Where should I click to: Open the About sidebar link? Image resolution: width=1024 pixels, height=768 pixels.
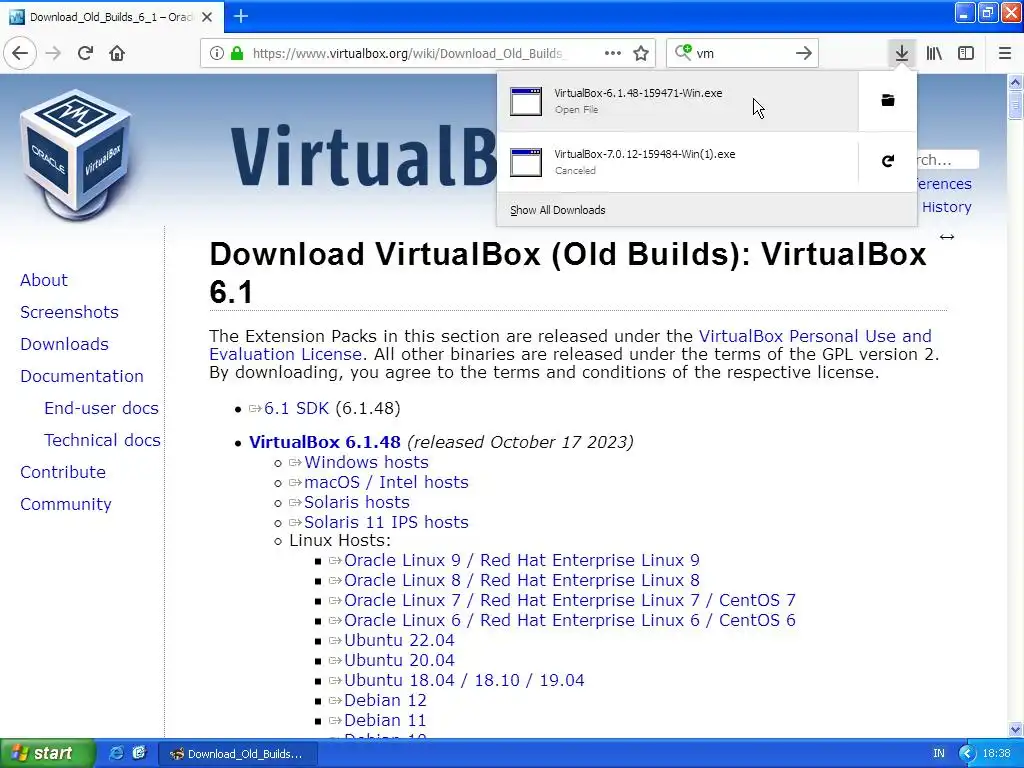[x=44, y=280]
